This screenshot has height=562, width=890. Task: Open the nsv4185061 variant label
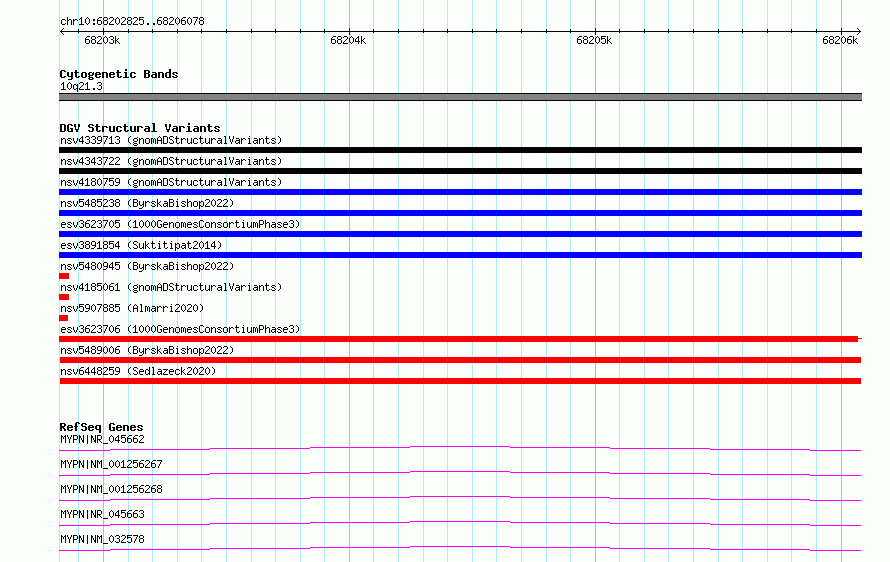[x=171, y=287]
